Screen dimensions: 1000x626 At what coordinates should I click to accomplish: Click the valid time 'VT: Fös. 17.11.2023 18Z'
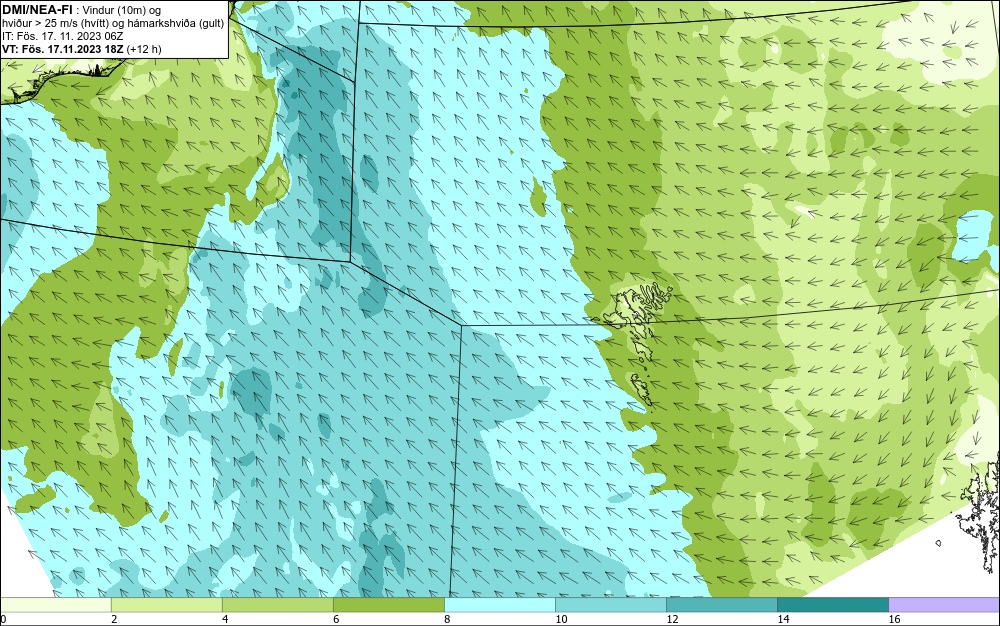[x=62, y=49]
